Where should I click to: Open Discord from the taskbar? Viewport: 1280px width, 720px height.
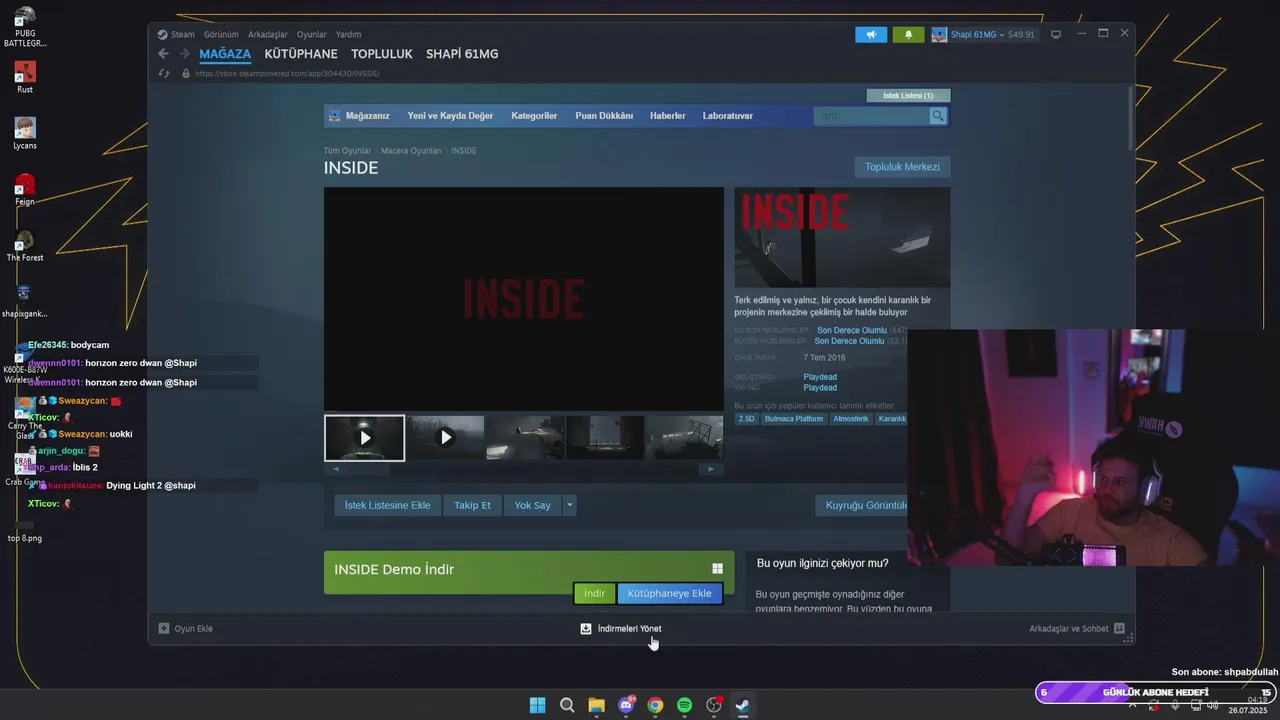[x=626, y=705]
